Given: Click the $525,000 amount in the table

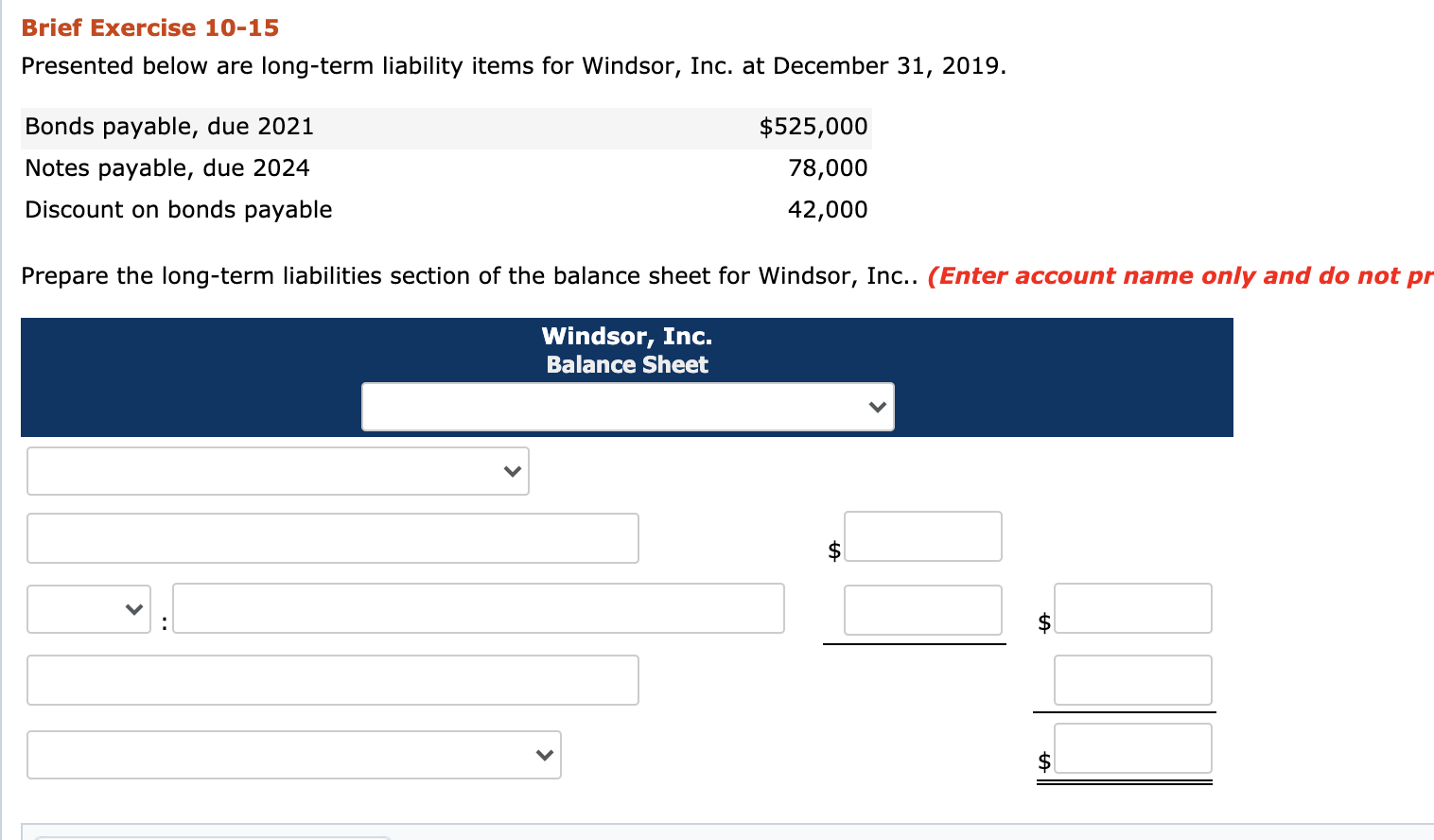Looking at the screenshot, I should point(813,126).
